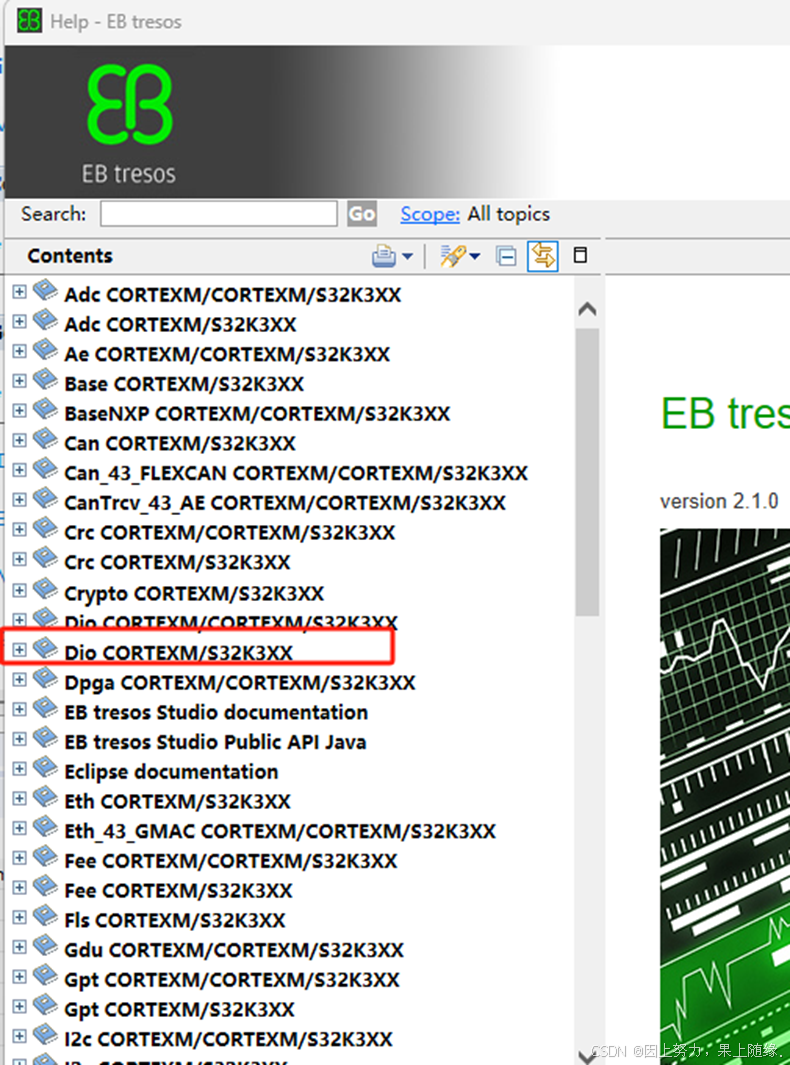Screen dimensions: 790x1065
Task: Click book icon of Eth CORTEXM/S32K3XX
Action: pos(46,797)
